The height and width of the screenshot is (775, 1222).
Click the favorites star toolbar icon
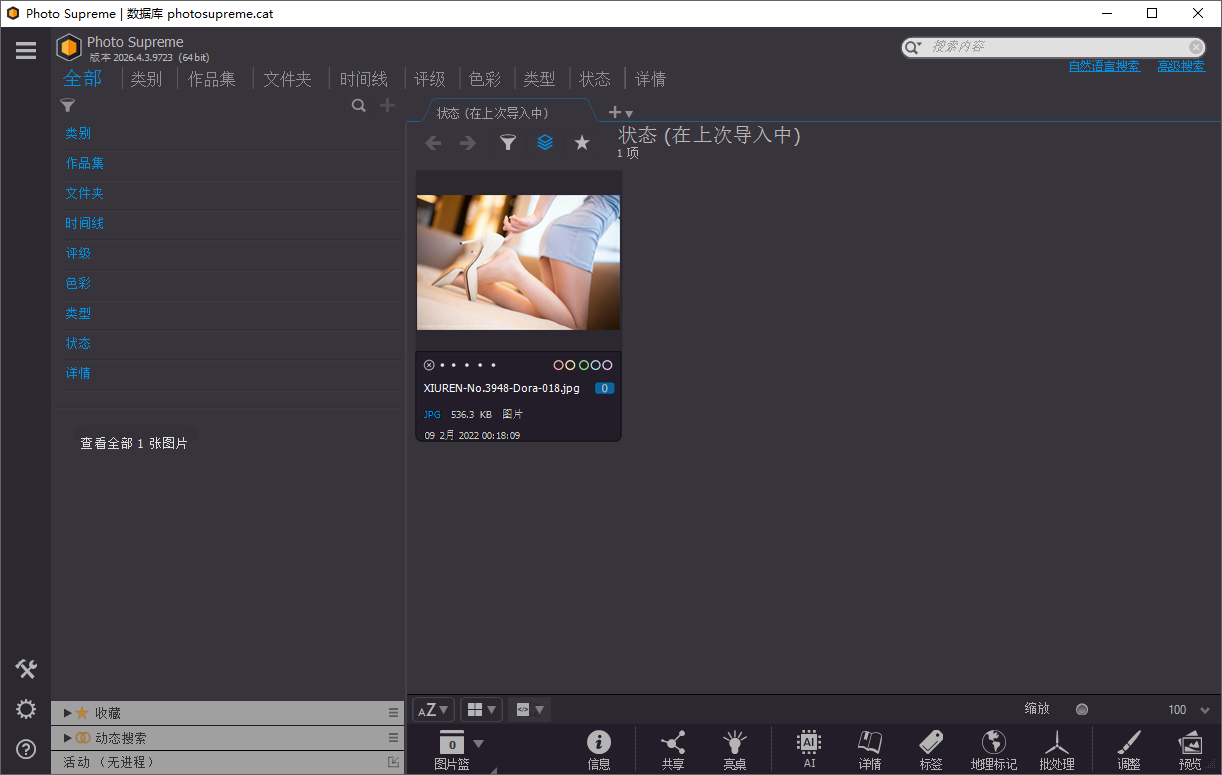582,143
